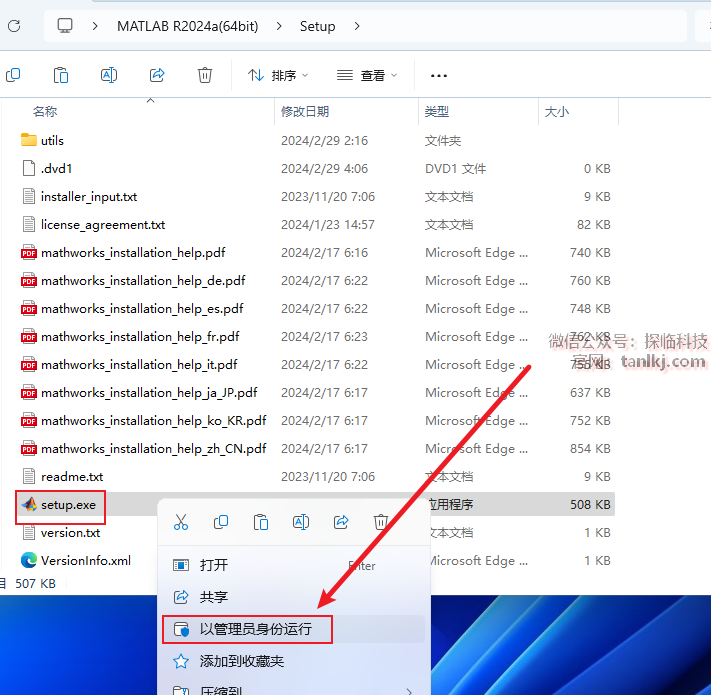Choose 以管理员身份运行 in the context menu
The height and width of the screenshot is (695, 711).
293,629
